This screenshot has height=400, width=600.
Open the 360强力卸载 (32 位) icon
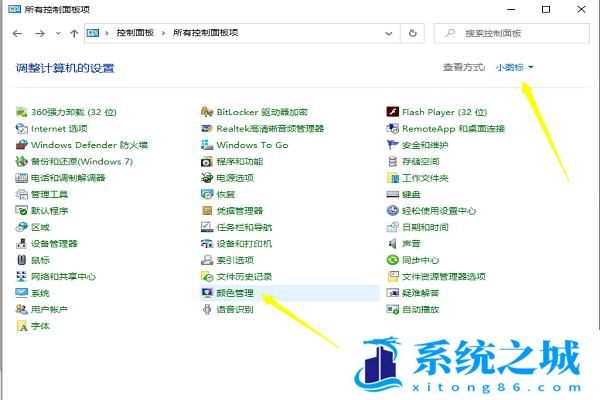pos(21,112)
